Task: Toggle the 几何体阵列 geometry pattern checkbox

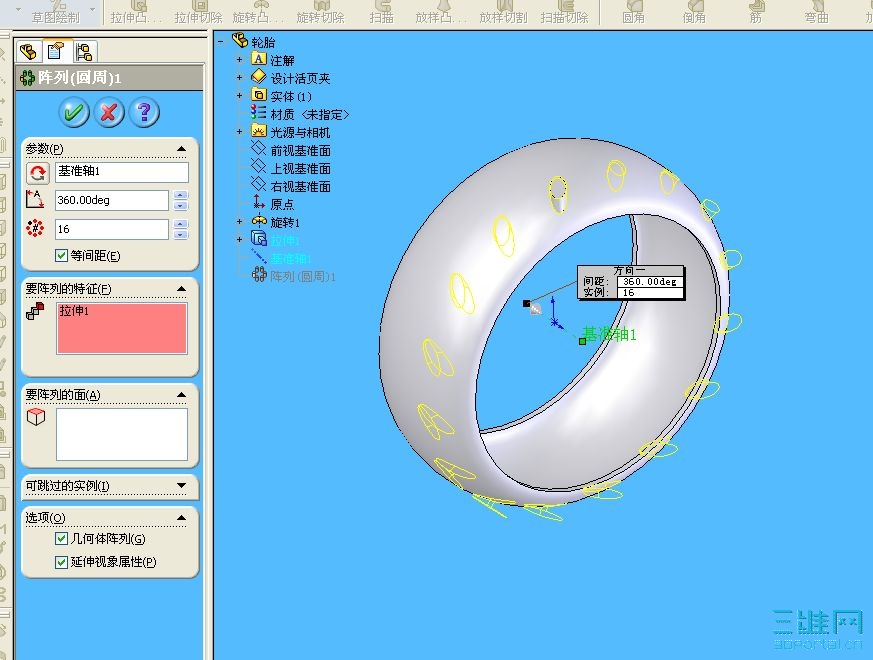Action: [61, 539]
